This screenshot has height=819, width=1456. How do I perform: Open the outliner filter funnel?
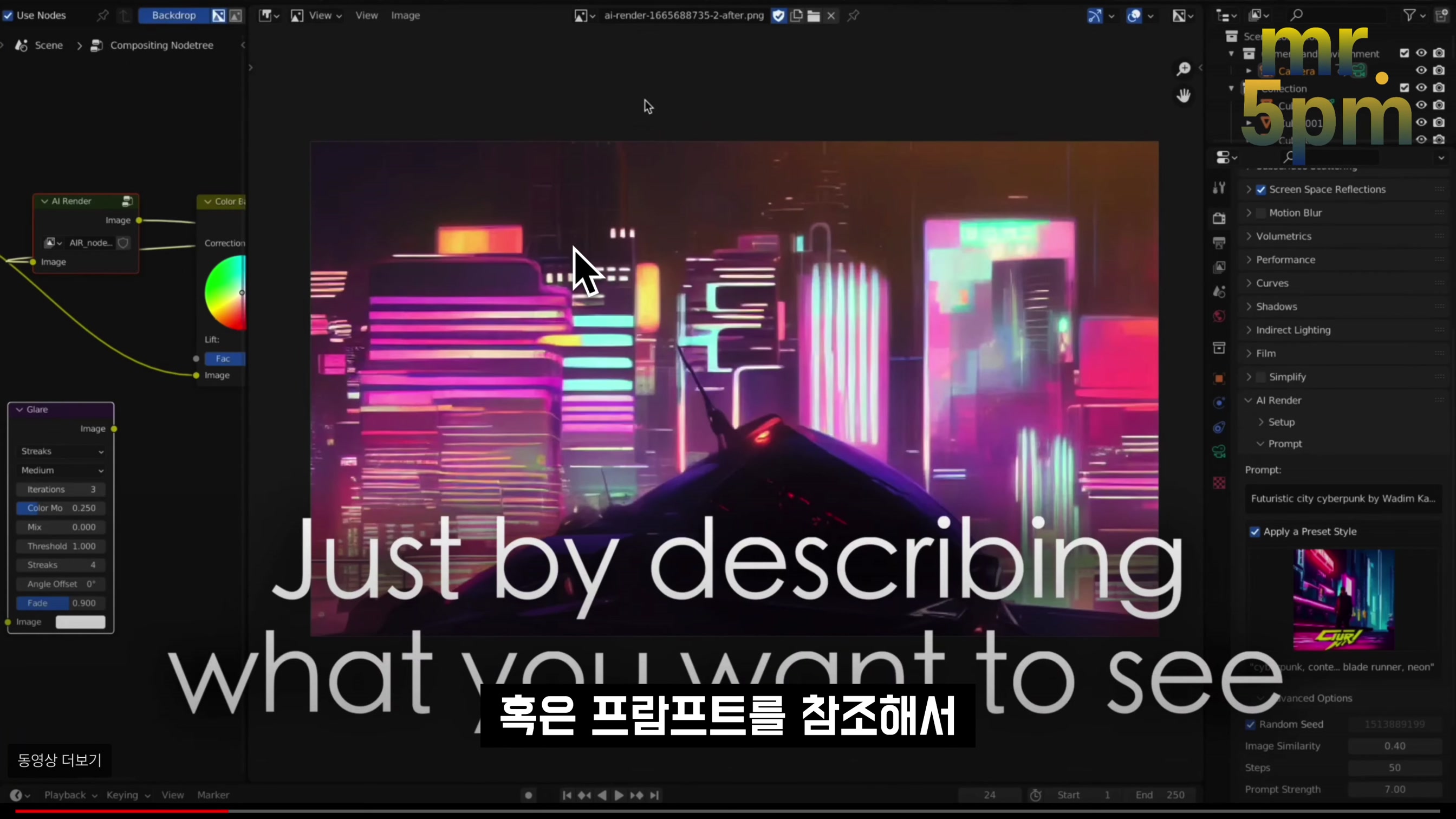coord(1409,15)
